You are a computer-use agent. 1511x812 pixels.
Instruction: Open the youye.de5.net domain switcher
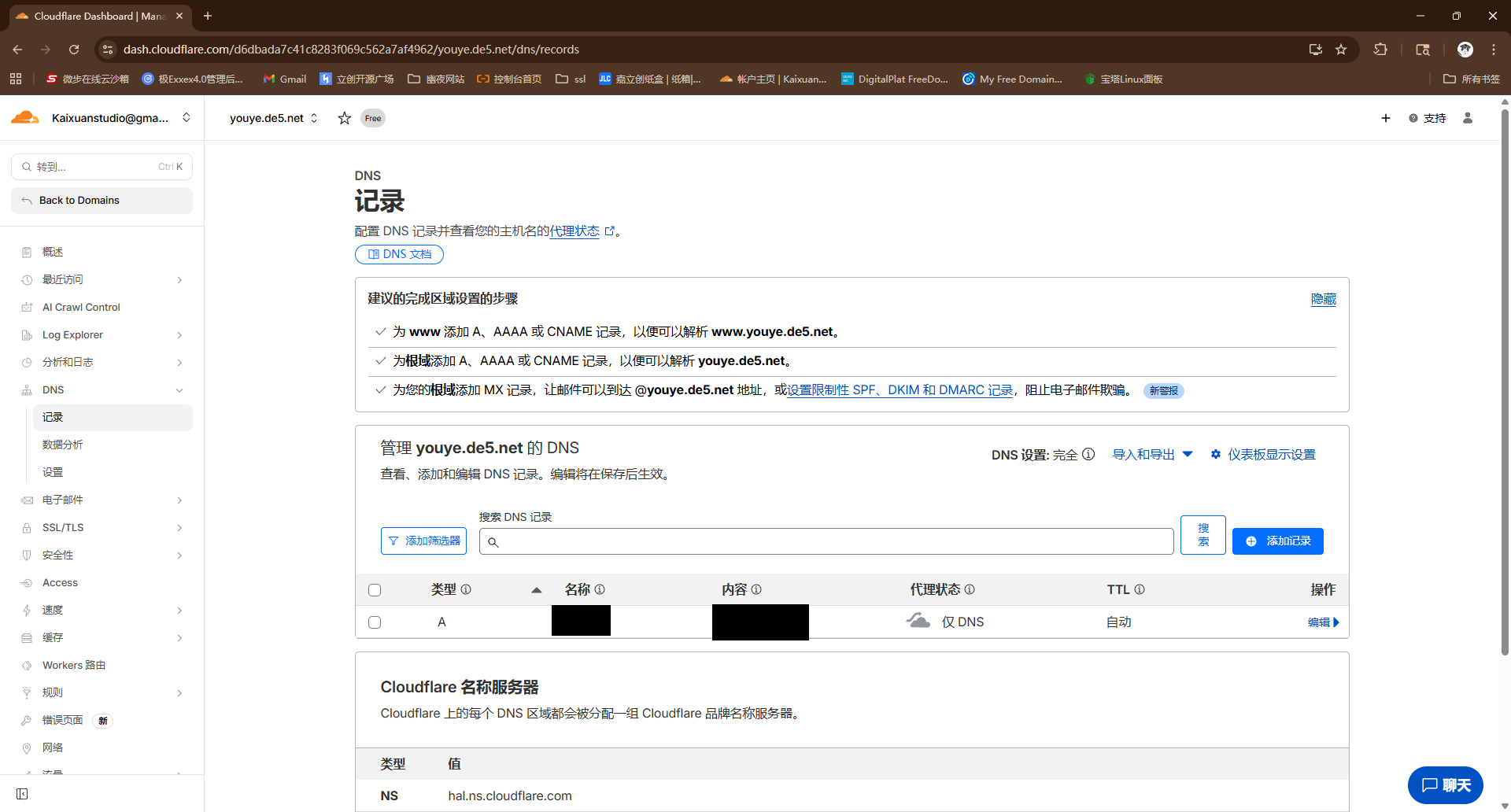tap(273, 118)
